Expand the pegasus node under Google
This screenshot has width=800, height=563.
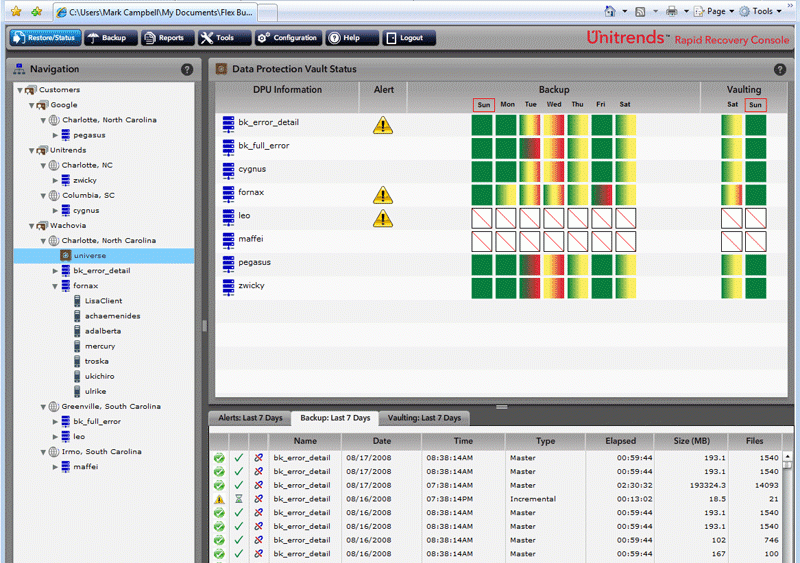point(55,135)
